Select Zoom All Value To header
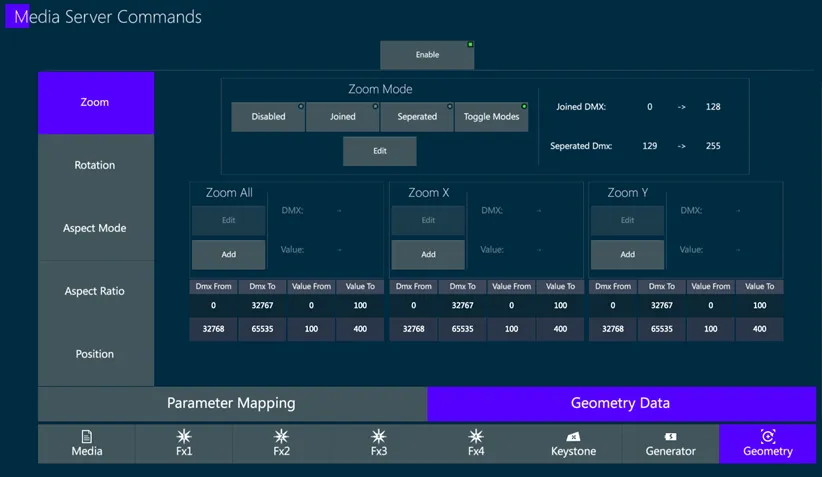Image resolution: width=822 pixels, height=477 pixels. [360, 287]
